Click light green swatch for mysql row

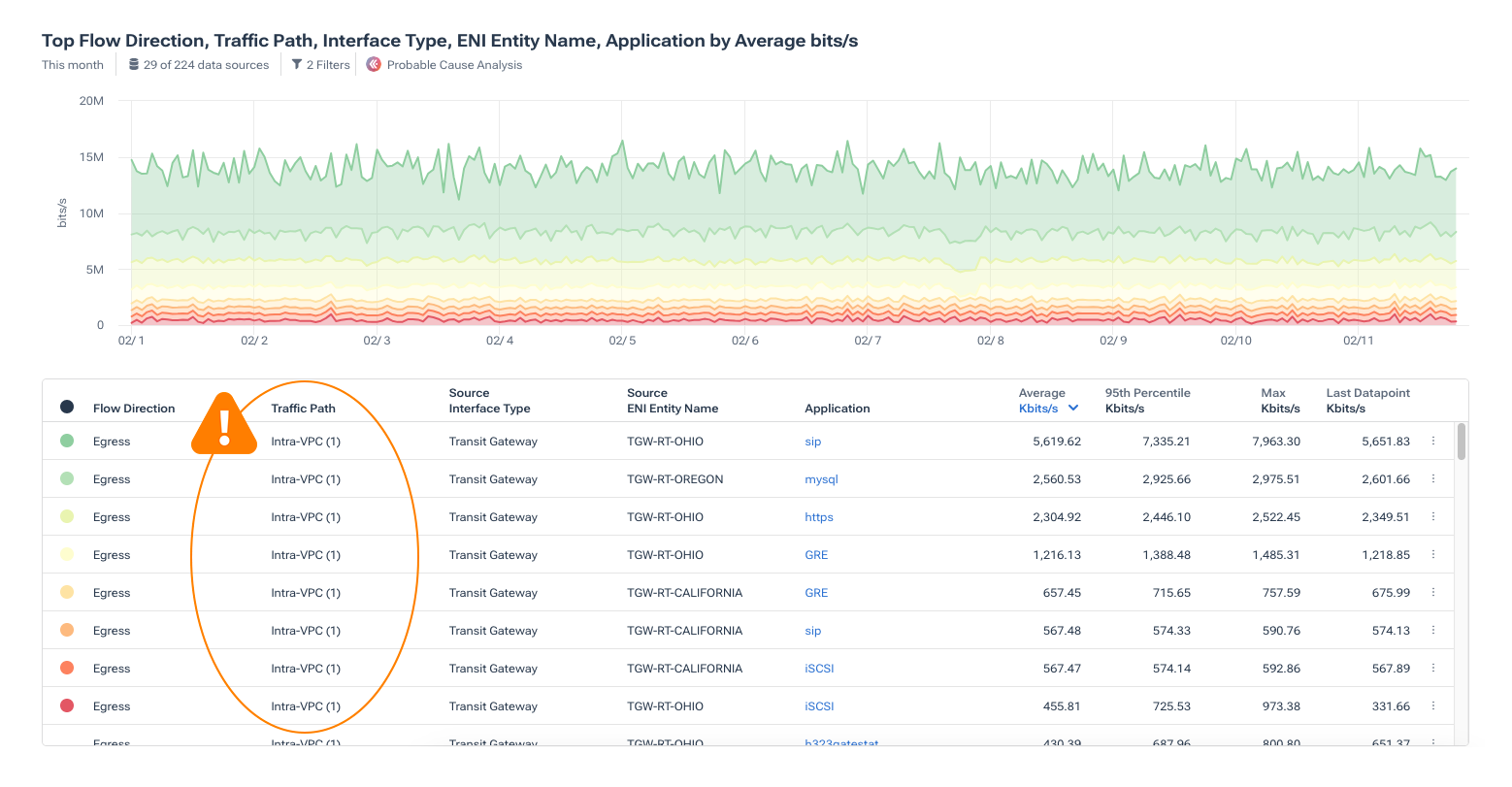click(x=67, y=478)
